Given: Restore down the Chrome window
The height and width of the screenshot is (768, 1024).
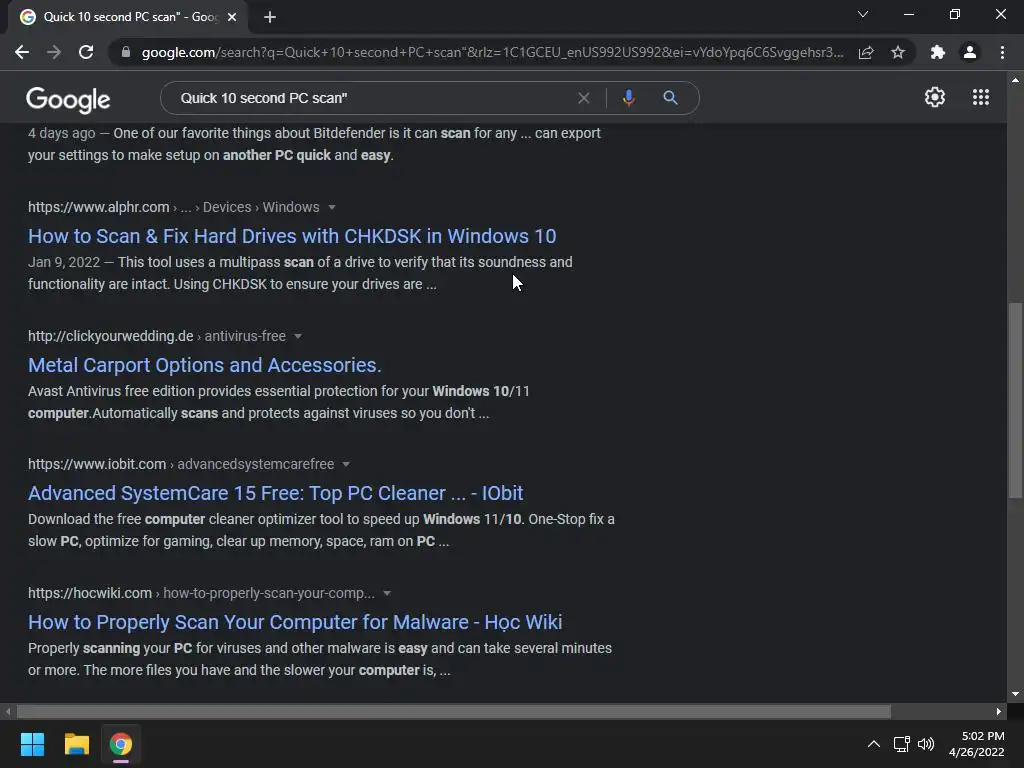Looking at the screenshot, I should click(955, 14).
